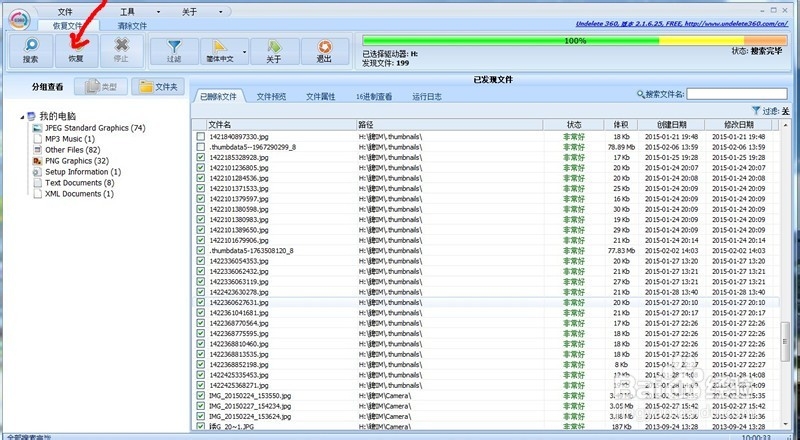The image size is (800, 440).
Task: Select JPEG Standard Graphics (74) group
Action: tap(95, 128)
